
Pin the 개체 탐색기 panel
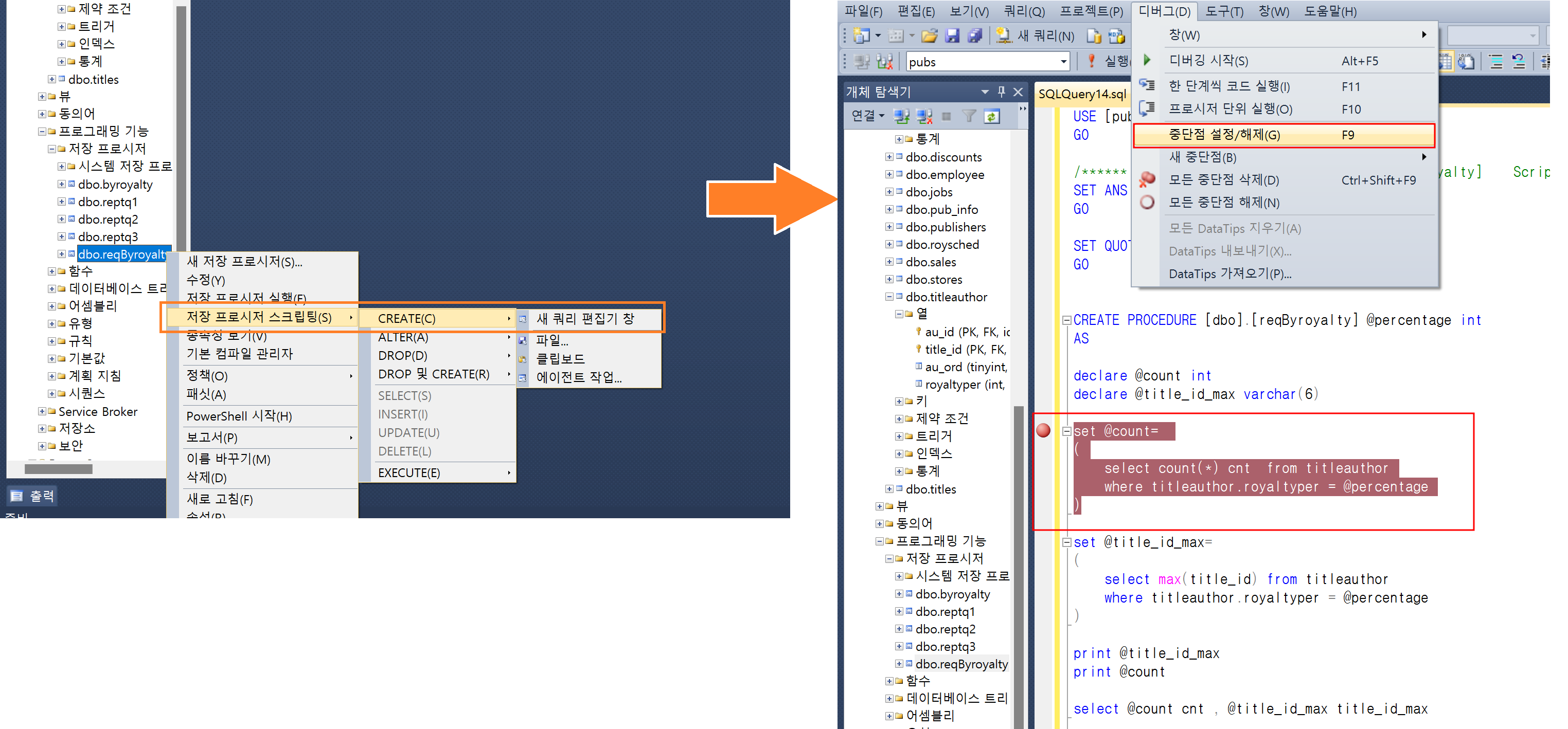coord(1001,92)
